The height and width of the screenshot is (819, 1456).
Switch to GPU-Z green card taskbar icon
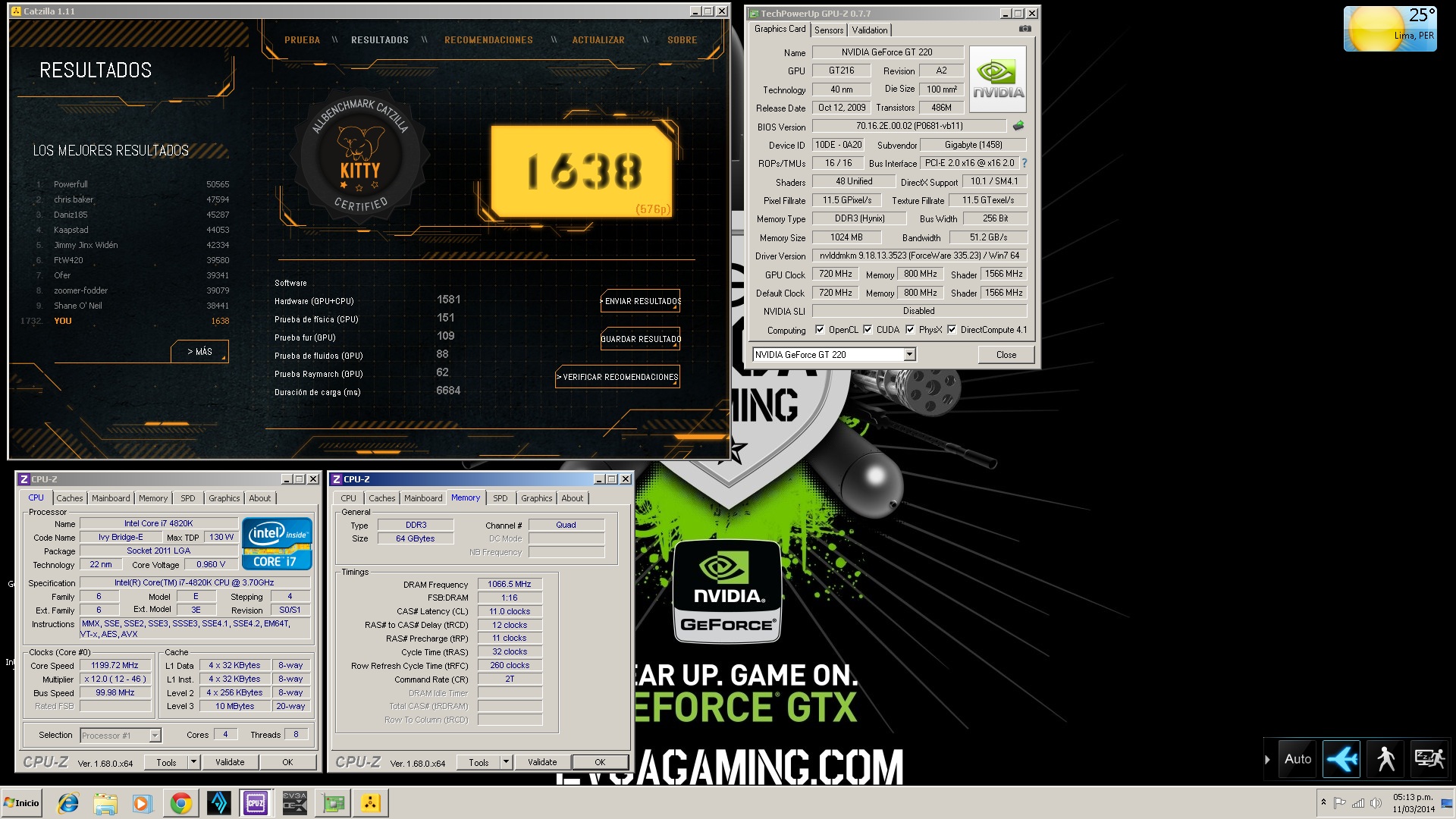[x=333, y=803]
